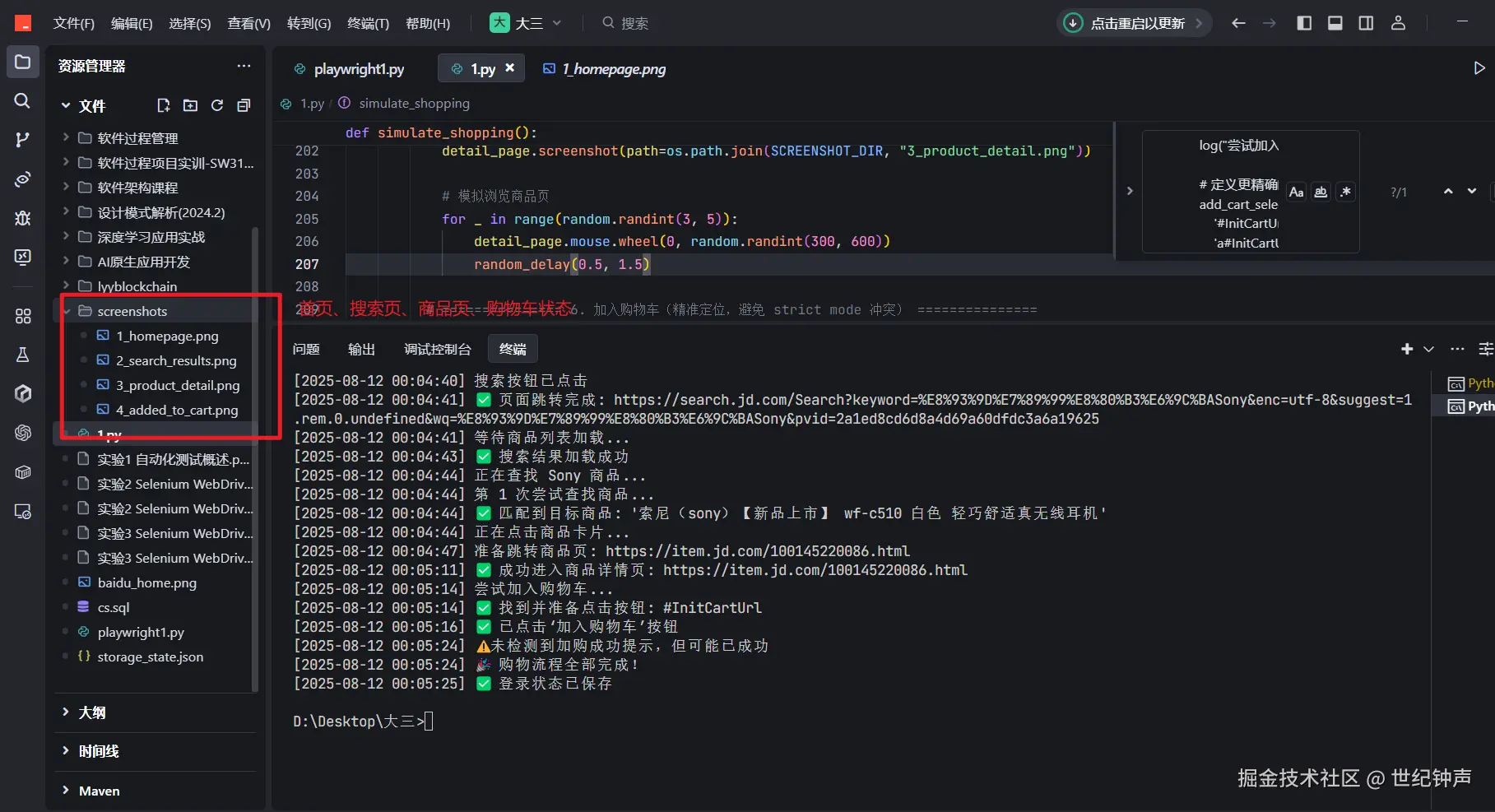Screen dimensions: 1495x812
Task: Toggle the secondary sidebar layout
Action: 1366,23
